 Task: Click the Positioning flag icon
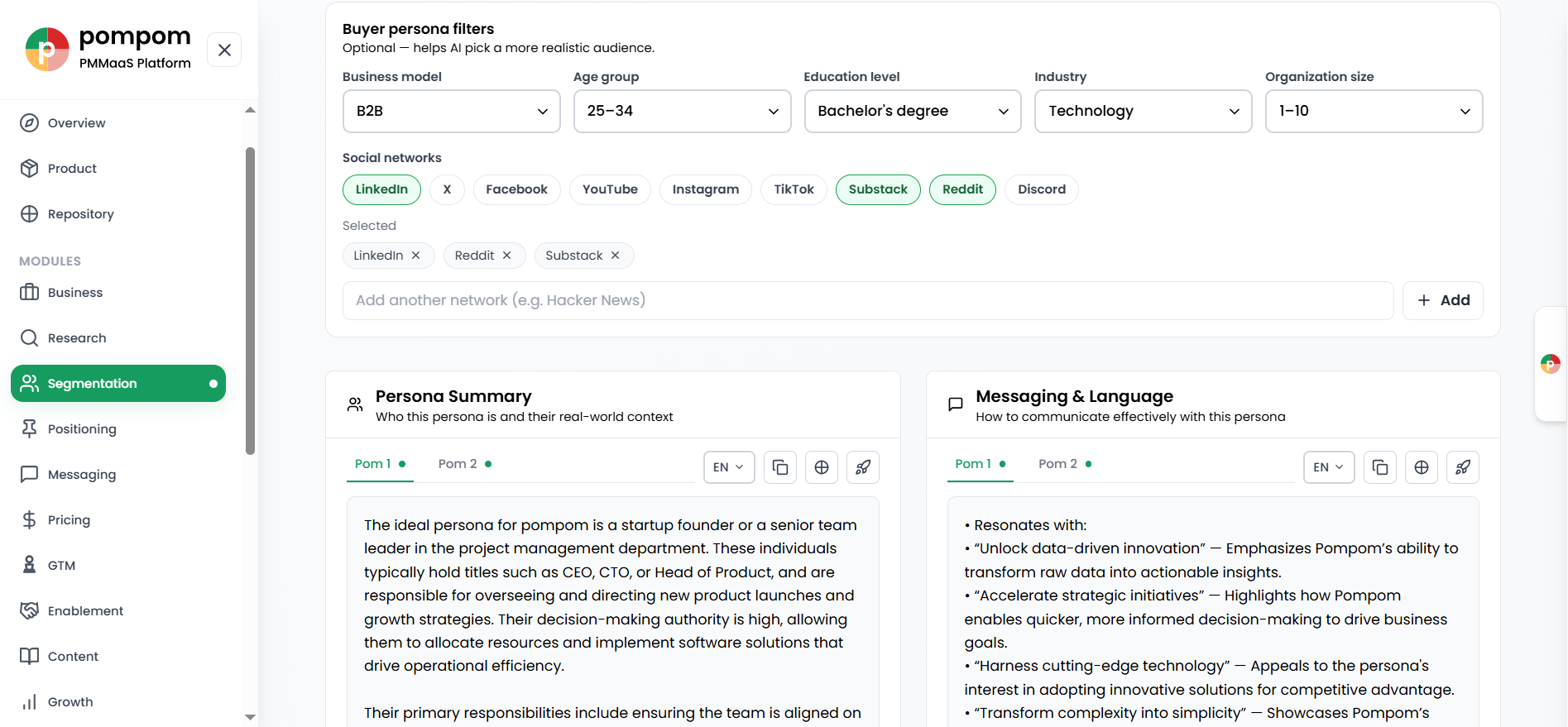(x=30, y=428)
